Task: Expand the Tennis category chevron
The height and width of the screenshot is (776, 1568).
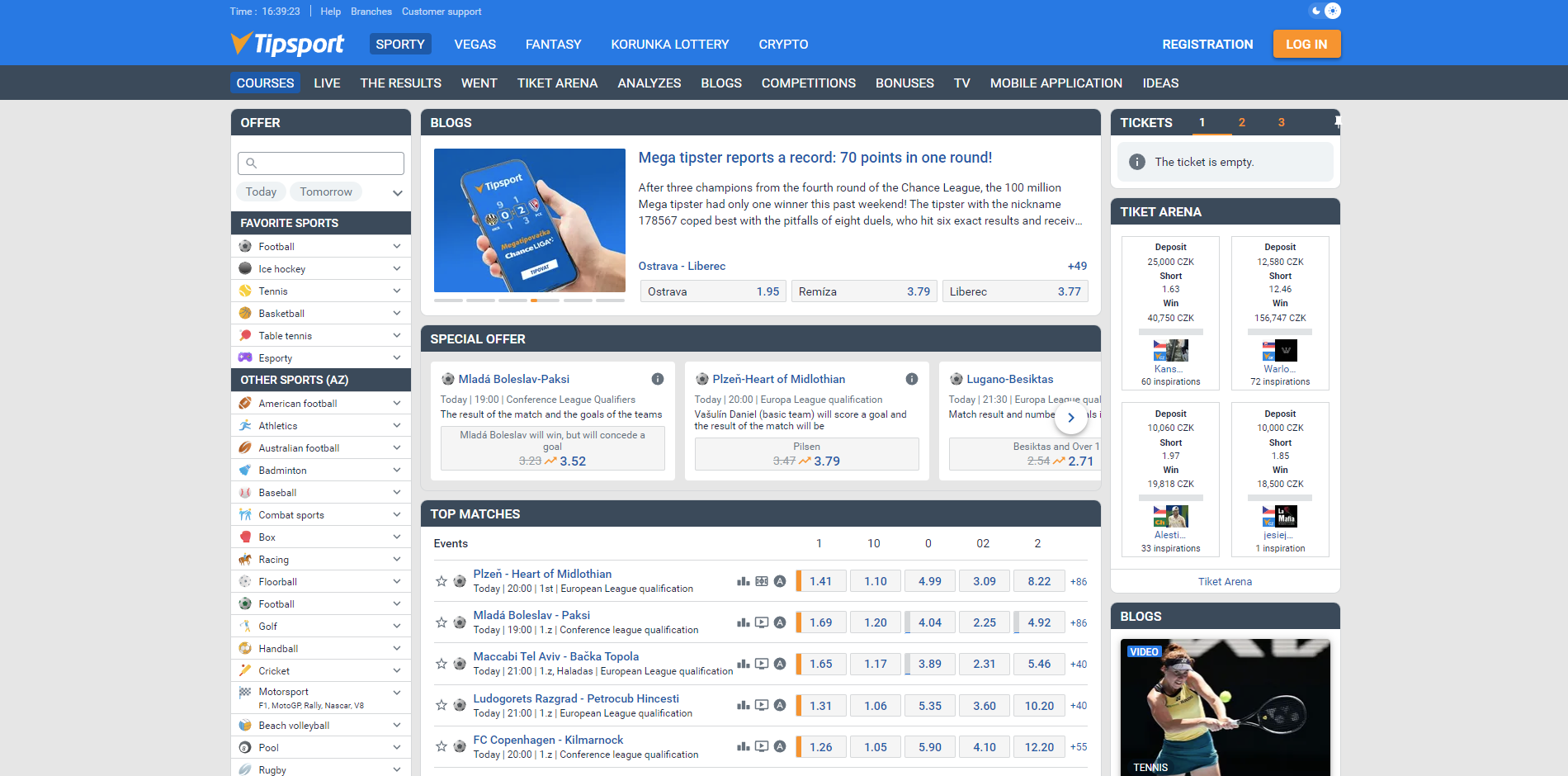Action: (397, 291)
